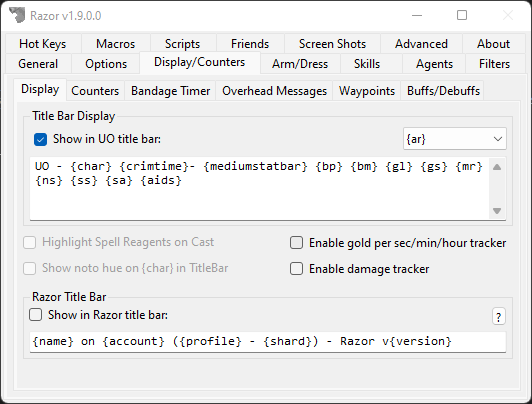Open the Bandage Timer sub-tab
The image size is (532, 404).
171,91
